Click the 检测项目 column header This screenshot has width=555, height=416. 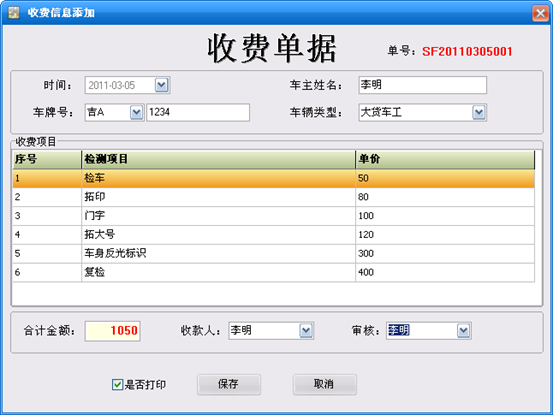[x=218, y=159]
